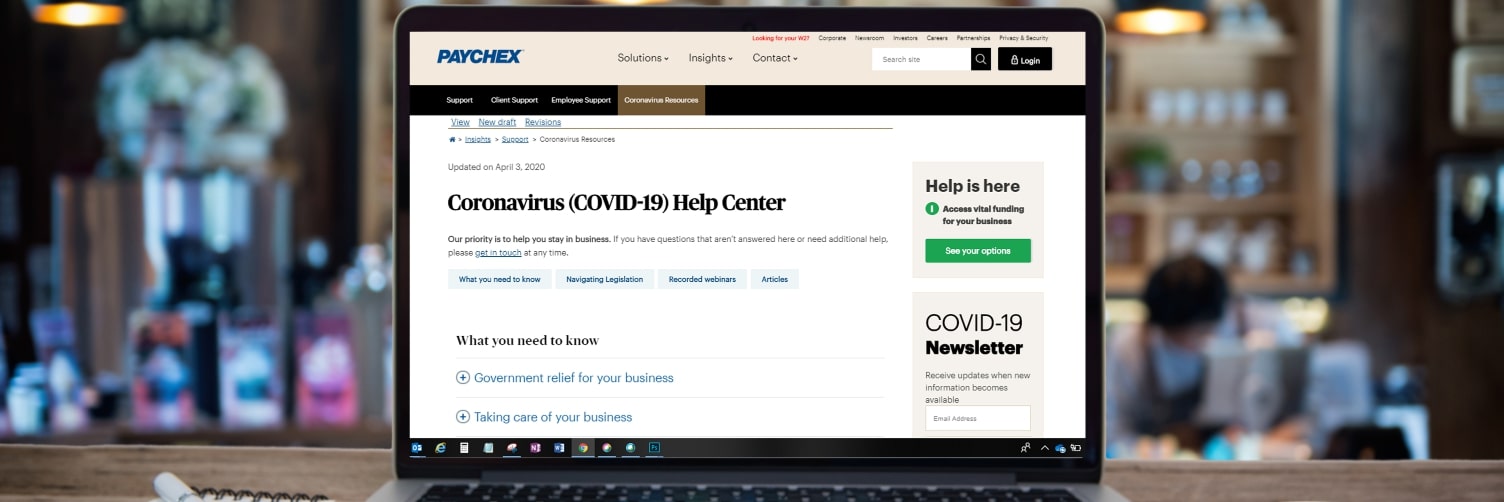
Task: Open the New draft tab
Action: 497,122
